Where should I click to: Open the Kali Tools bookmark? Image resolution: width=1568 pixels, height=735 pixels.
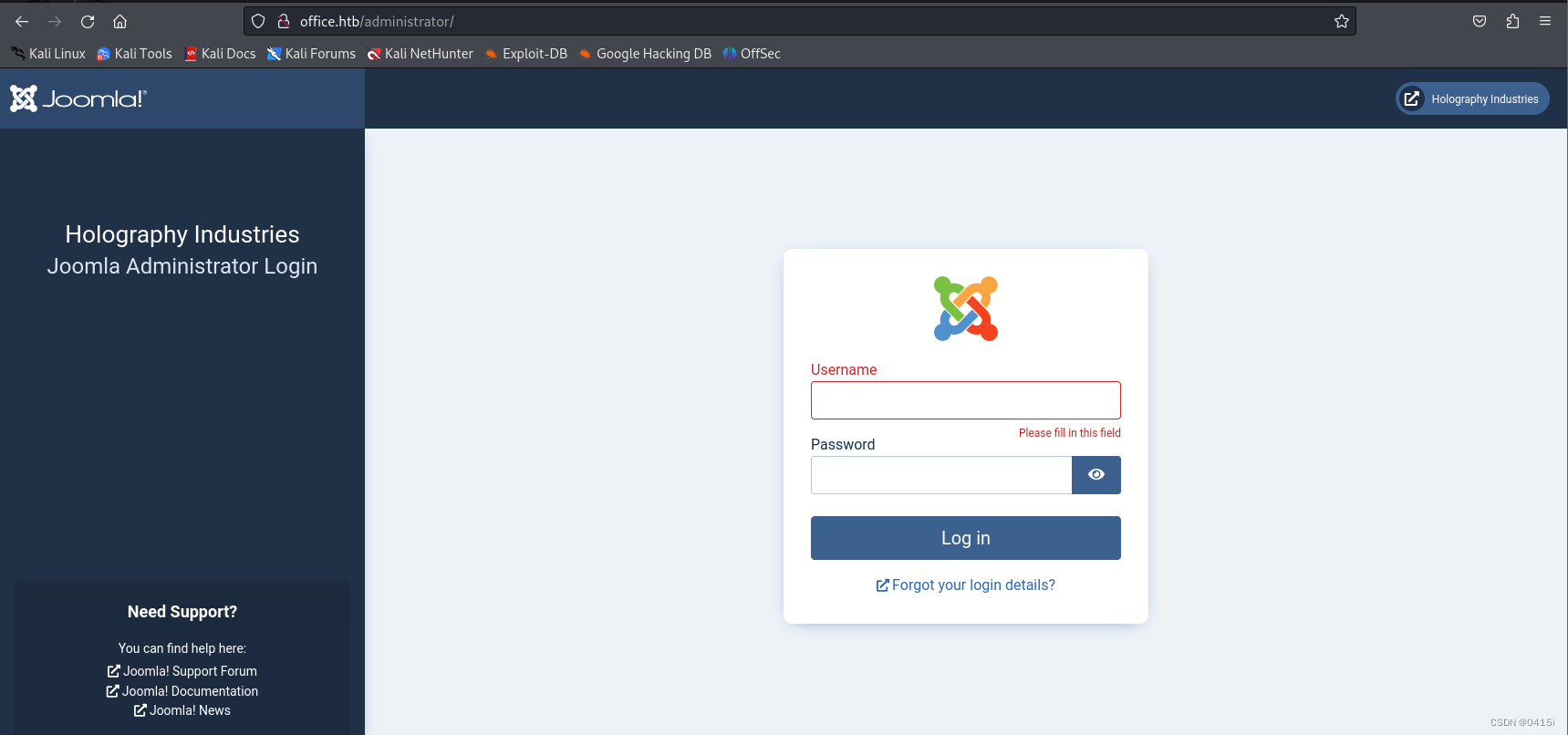(x=134, y=54)
